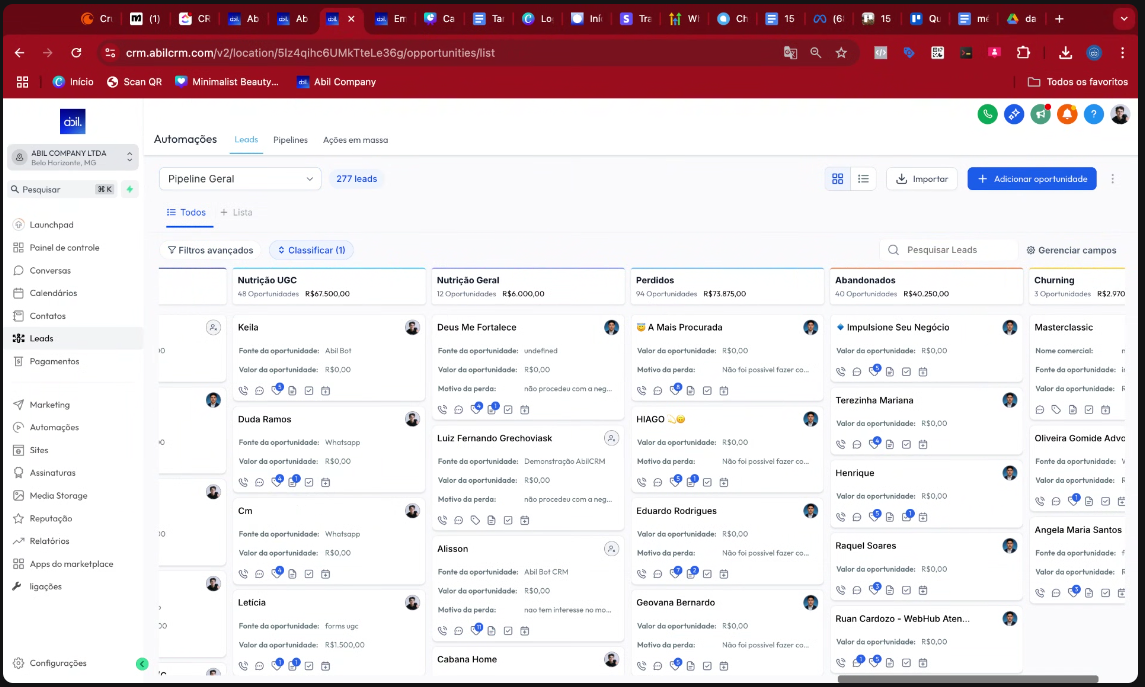
Task: Switch to the list view icon
Action: click(863, 179)
